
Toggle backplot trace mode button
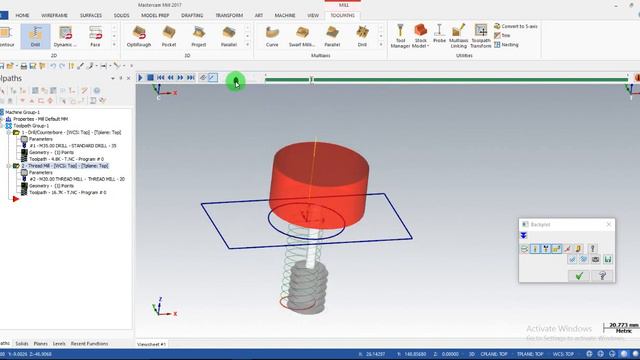203,78
